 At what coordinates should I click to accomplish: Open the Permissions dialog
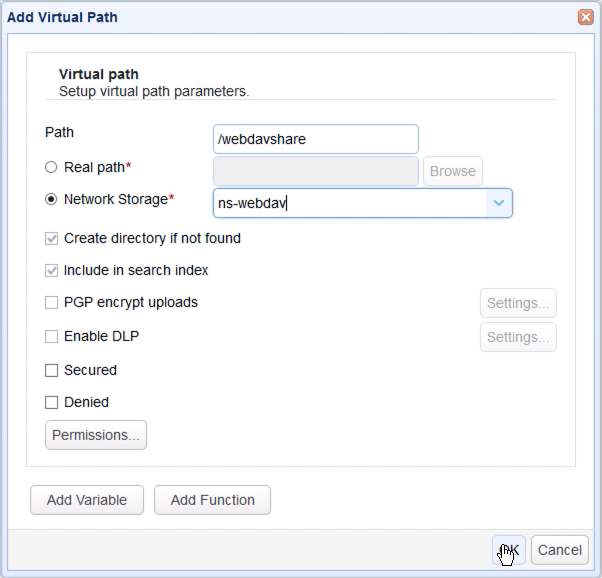pyautogui.click(x=96, y=435)
